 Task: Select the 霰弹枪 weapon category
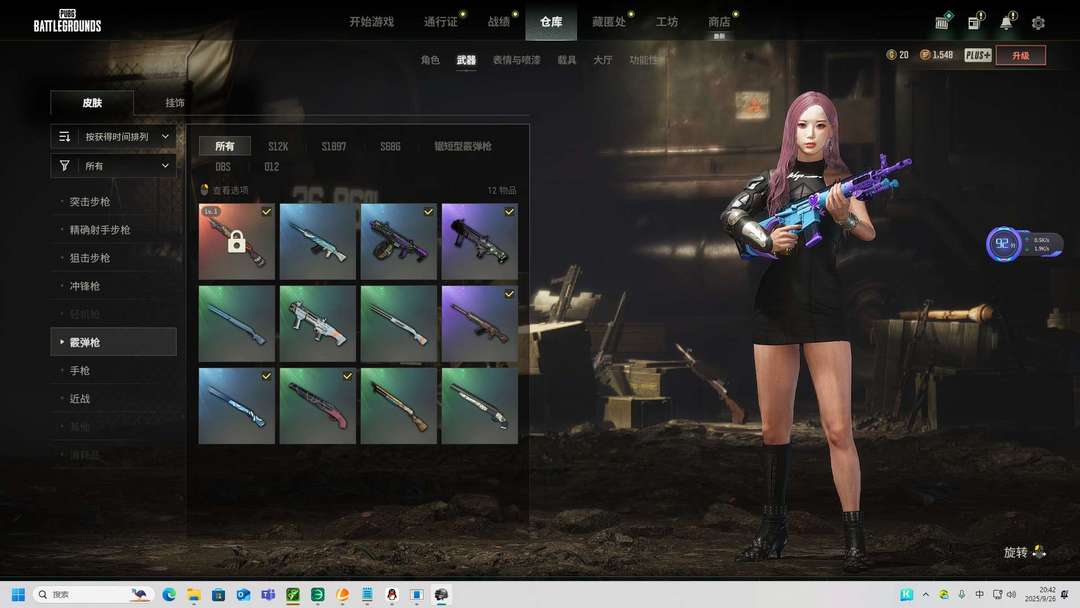point(114,342)
